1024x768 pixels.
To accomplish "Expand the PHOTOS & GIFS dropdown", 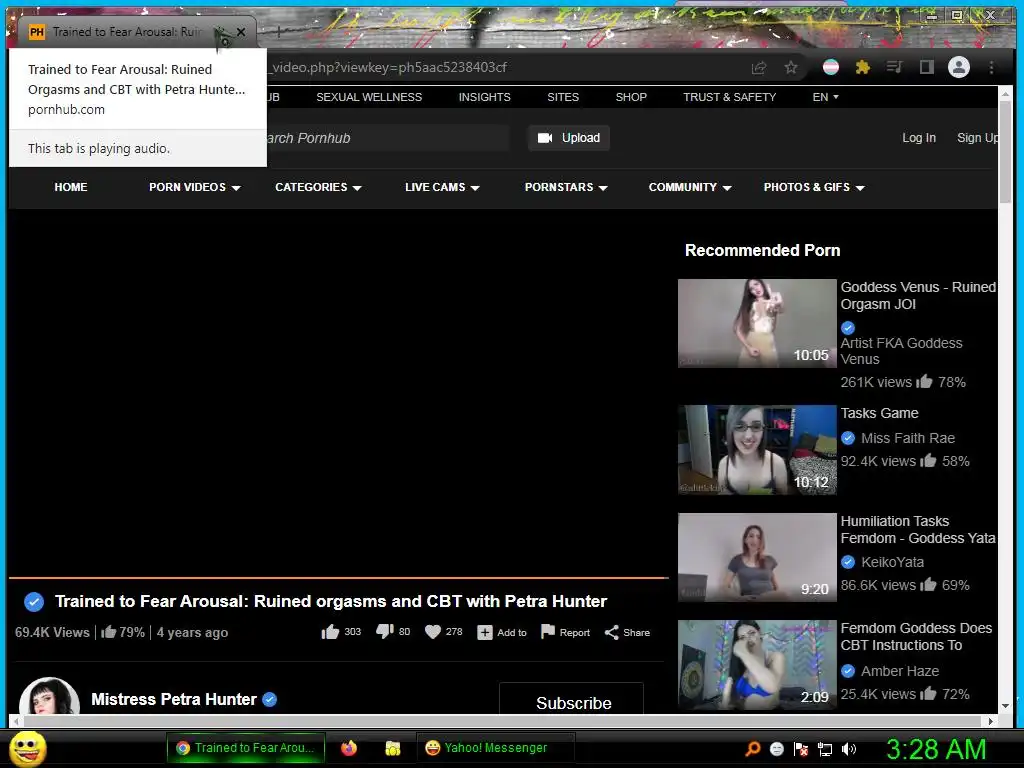I will pos(814,187).
